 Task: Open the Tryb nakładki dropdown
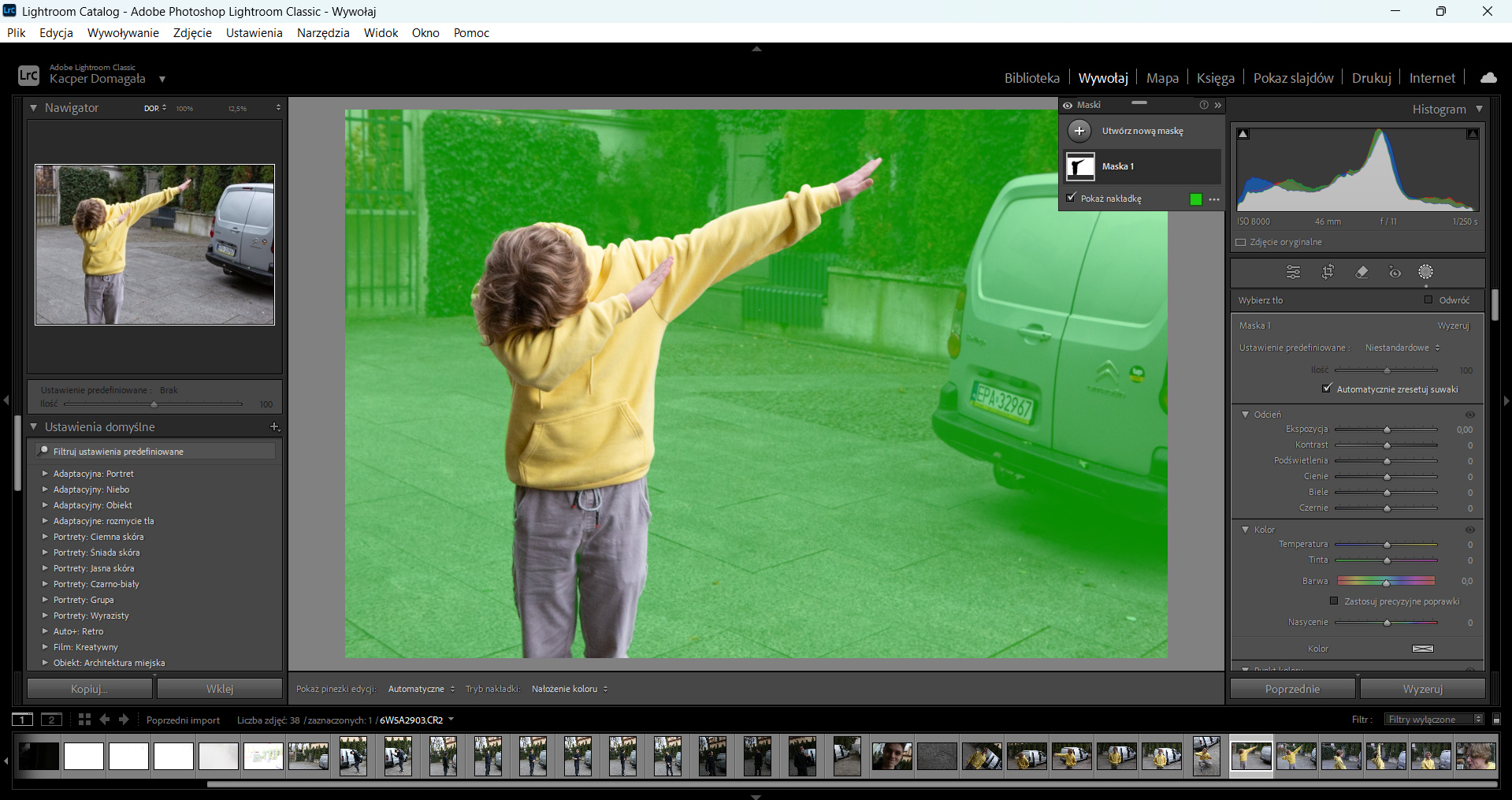pos(570,689)
